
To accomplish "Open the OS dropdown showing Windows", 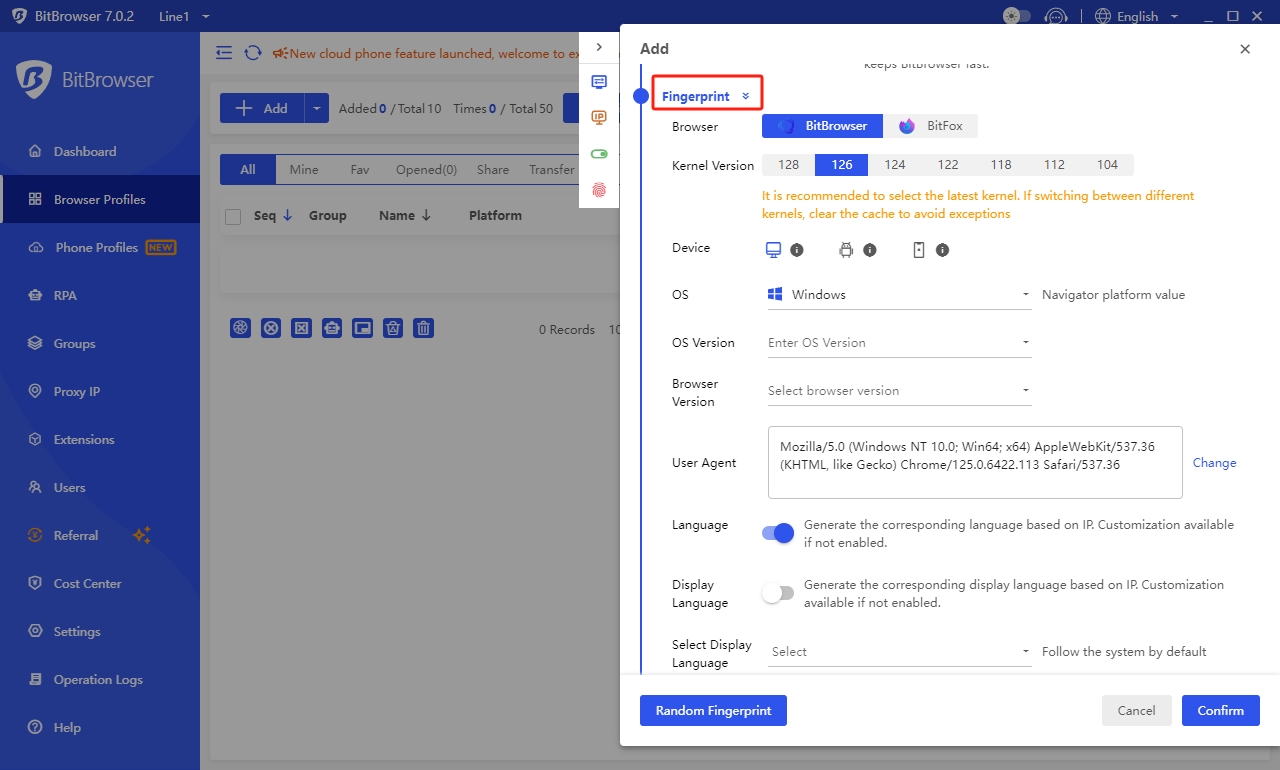I will pos(897,295).
